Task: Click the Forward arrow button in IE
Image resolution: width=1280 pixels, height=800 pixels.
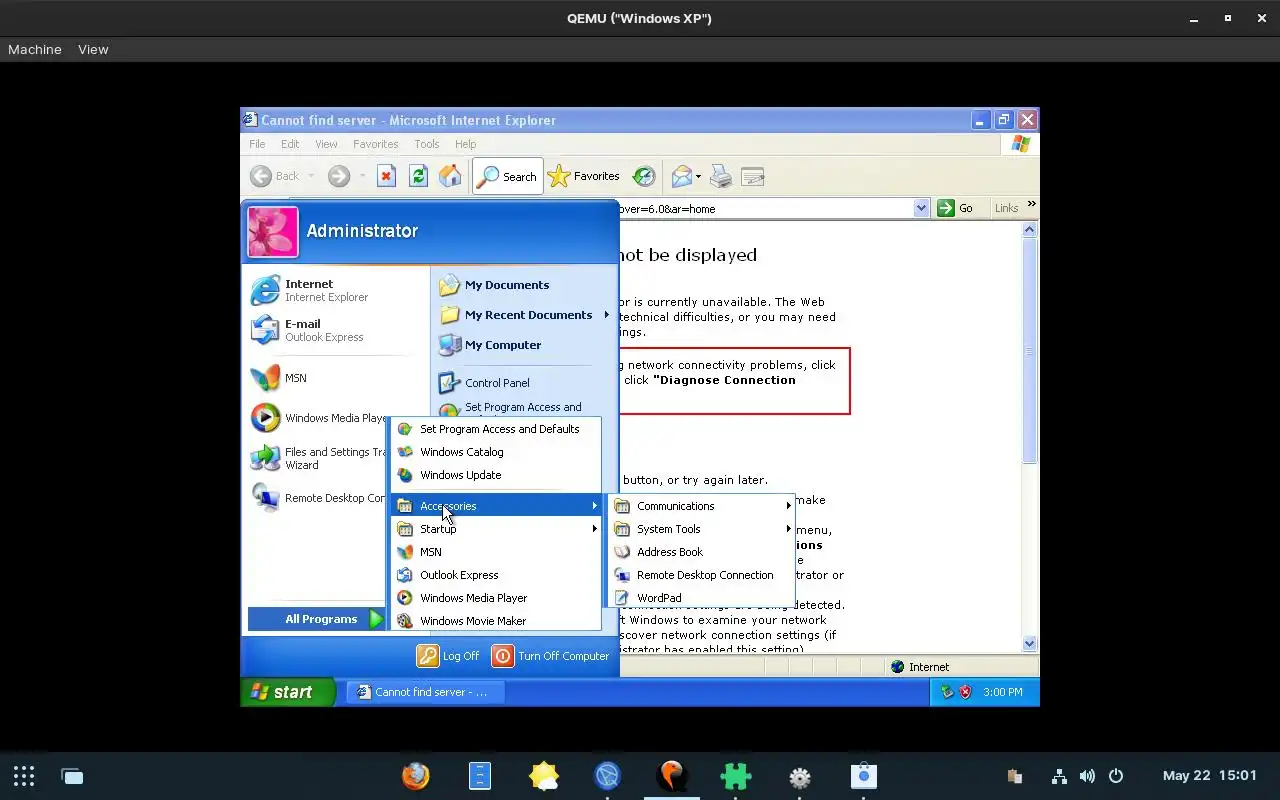Action: (339, 177)
